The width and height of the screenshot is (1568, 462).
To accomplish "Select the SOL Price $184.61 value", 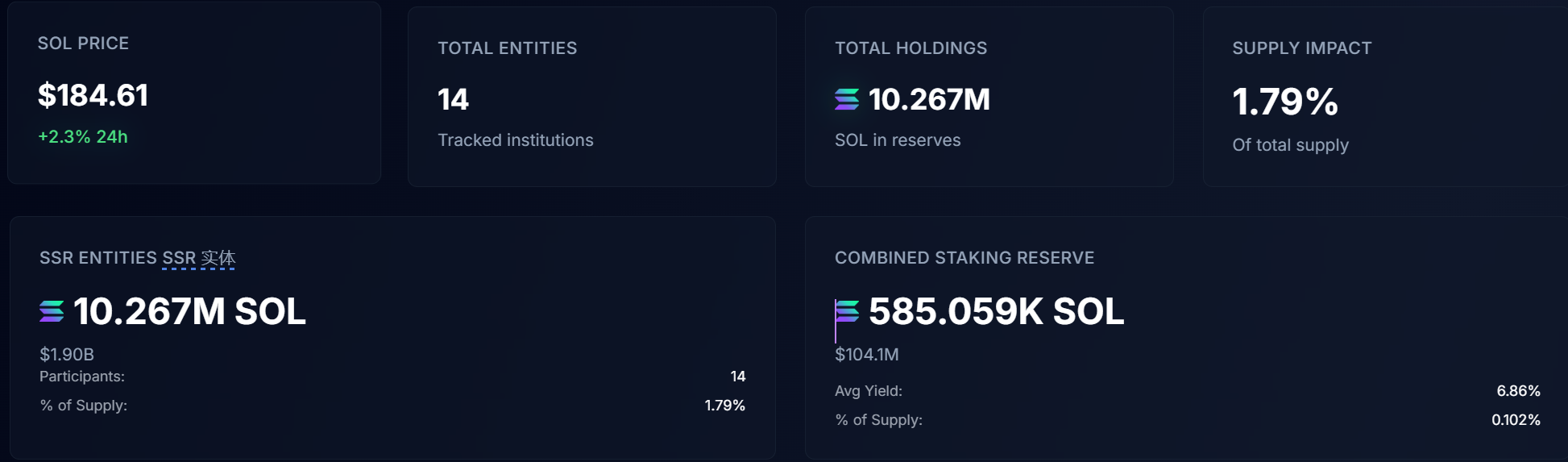I will [x=93, y=95].
